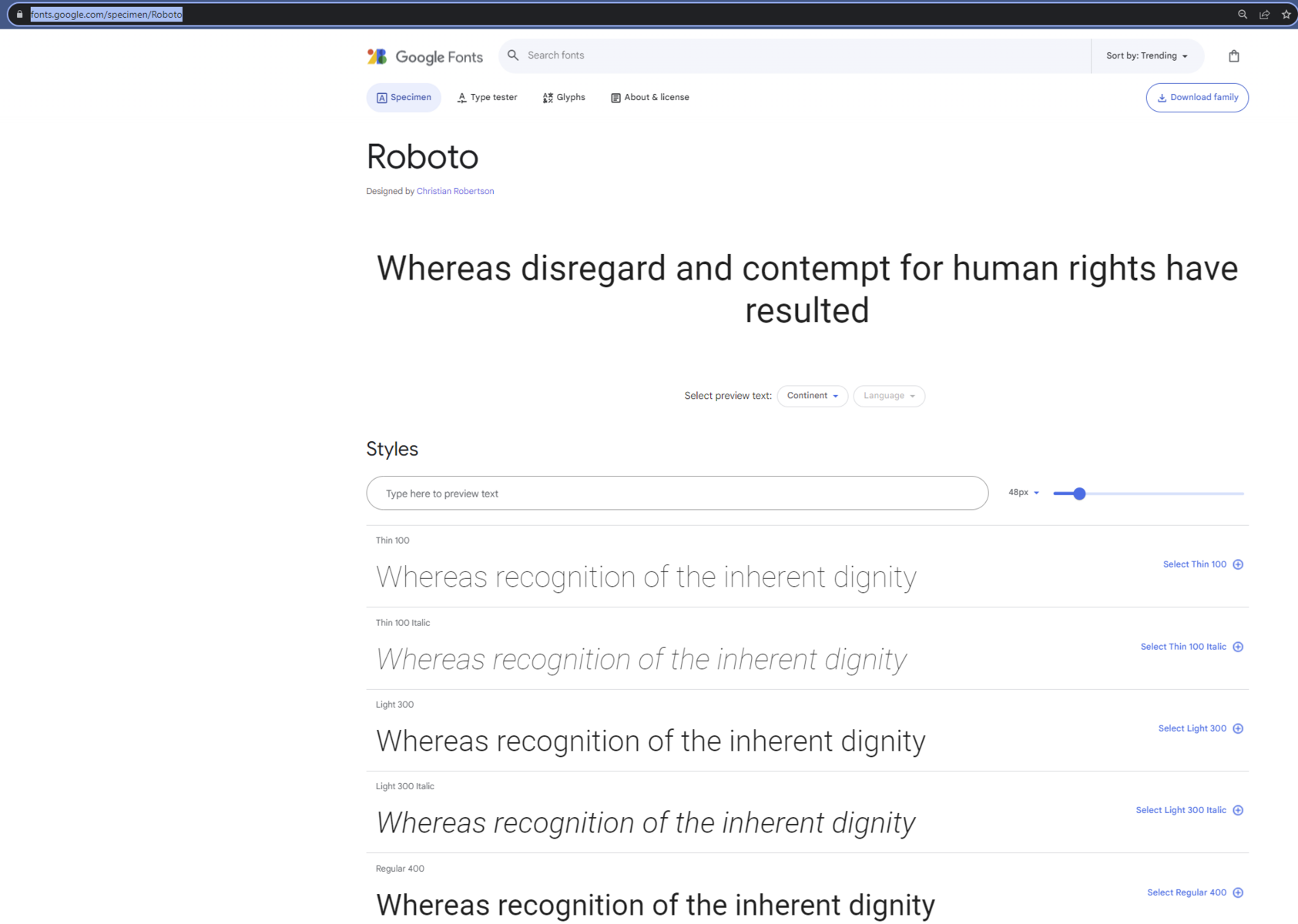
Task: Open the selected families bag icon
Action: (1234, 55)
